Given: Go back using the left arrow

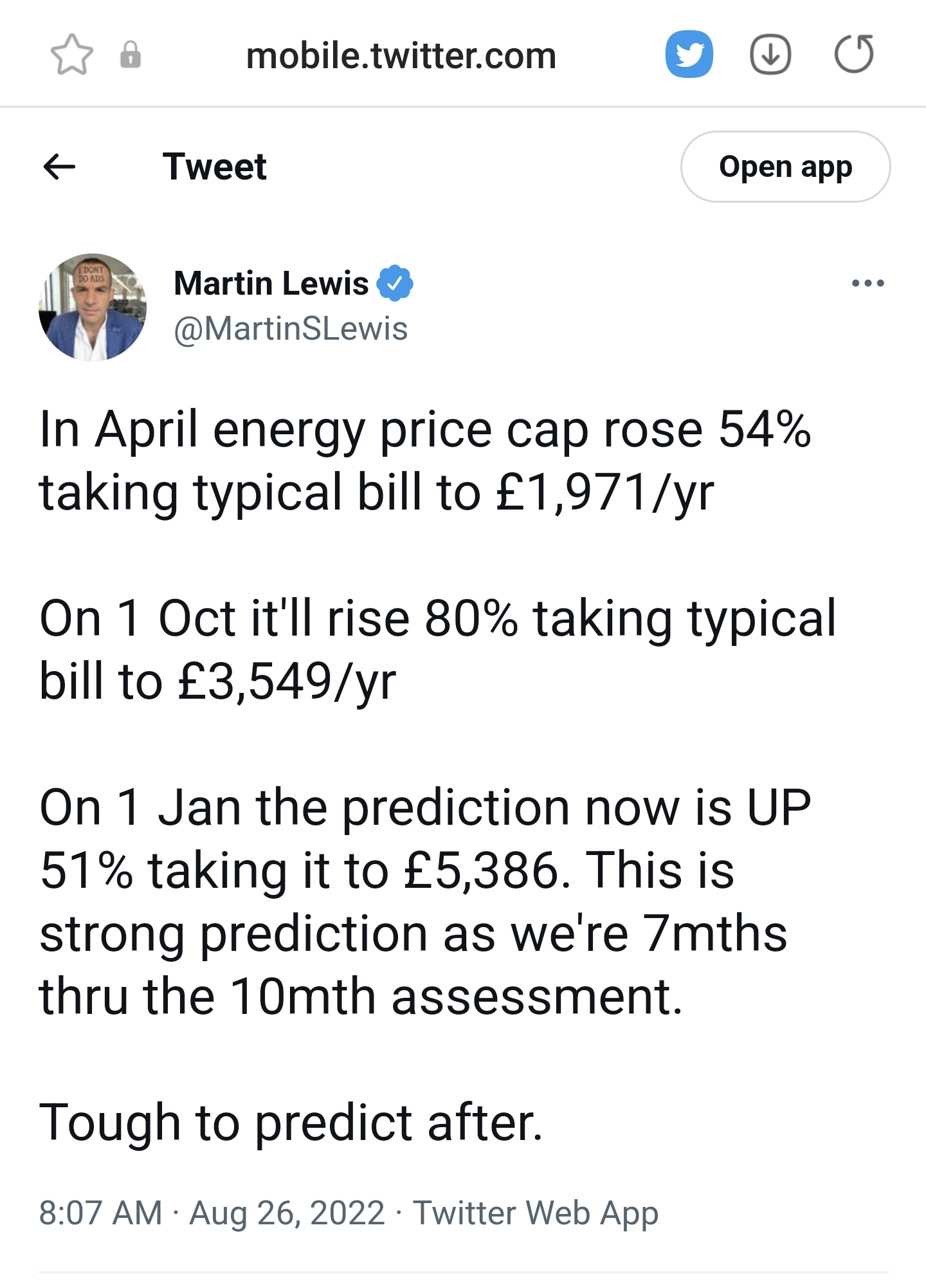Looking at the screenshot, I should coord(59,167).
